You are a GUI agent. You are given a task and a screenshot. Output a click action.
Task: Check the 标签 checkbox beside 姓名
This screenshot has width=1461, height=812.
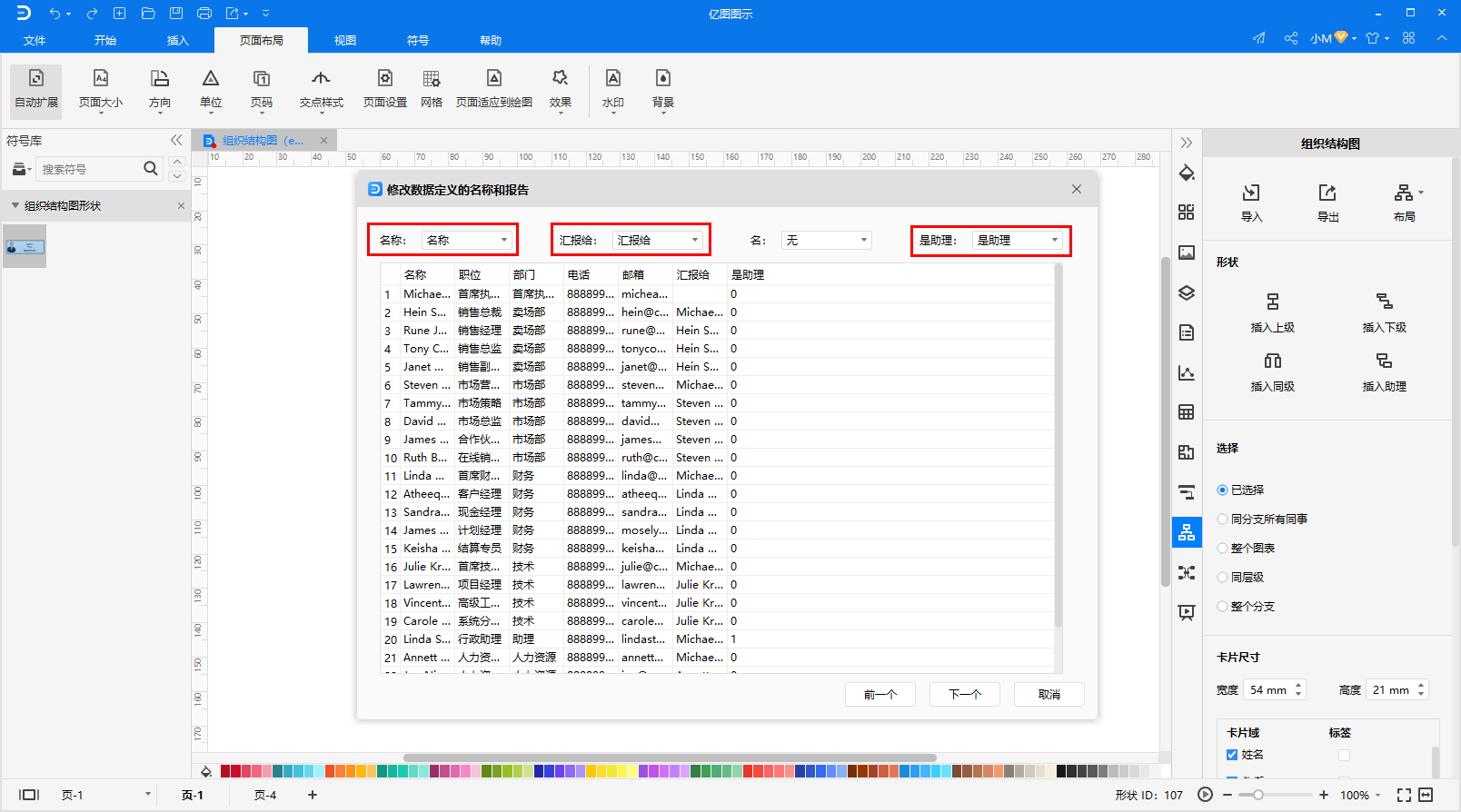(1344, 755)
